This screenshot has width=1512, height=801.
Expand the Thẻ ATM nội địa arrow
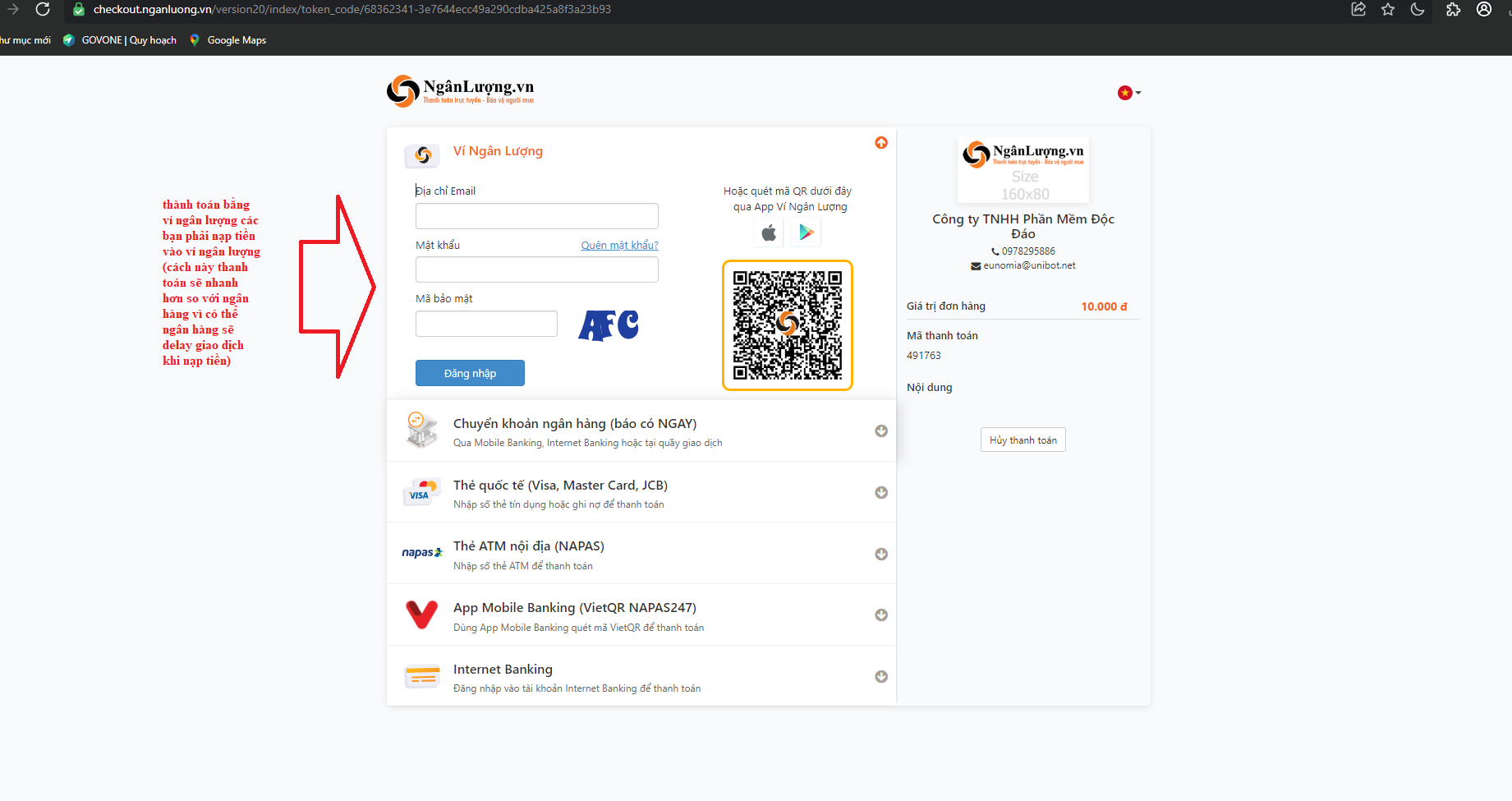(x=881, y=554)
